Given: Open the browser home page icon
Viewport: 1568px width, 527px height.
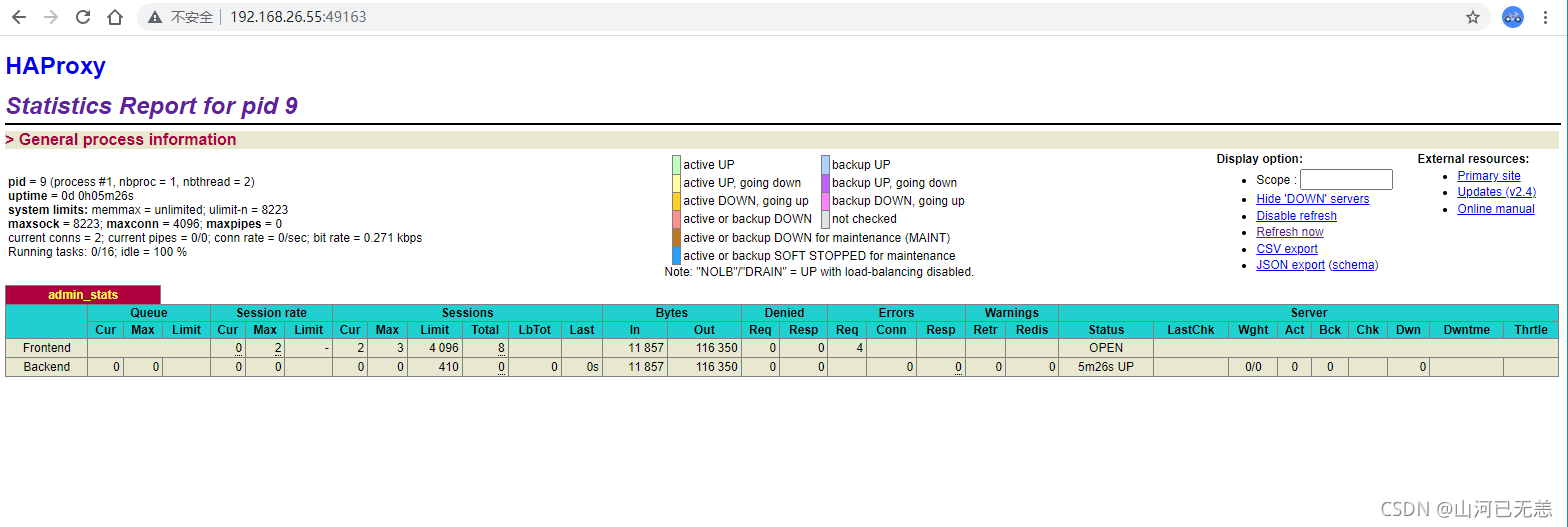Looking at the screenshot, I should (115, 17).
